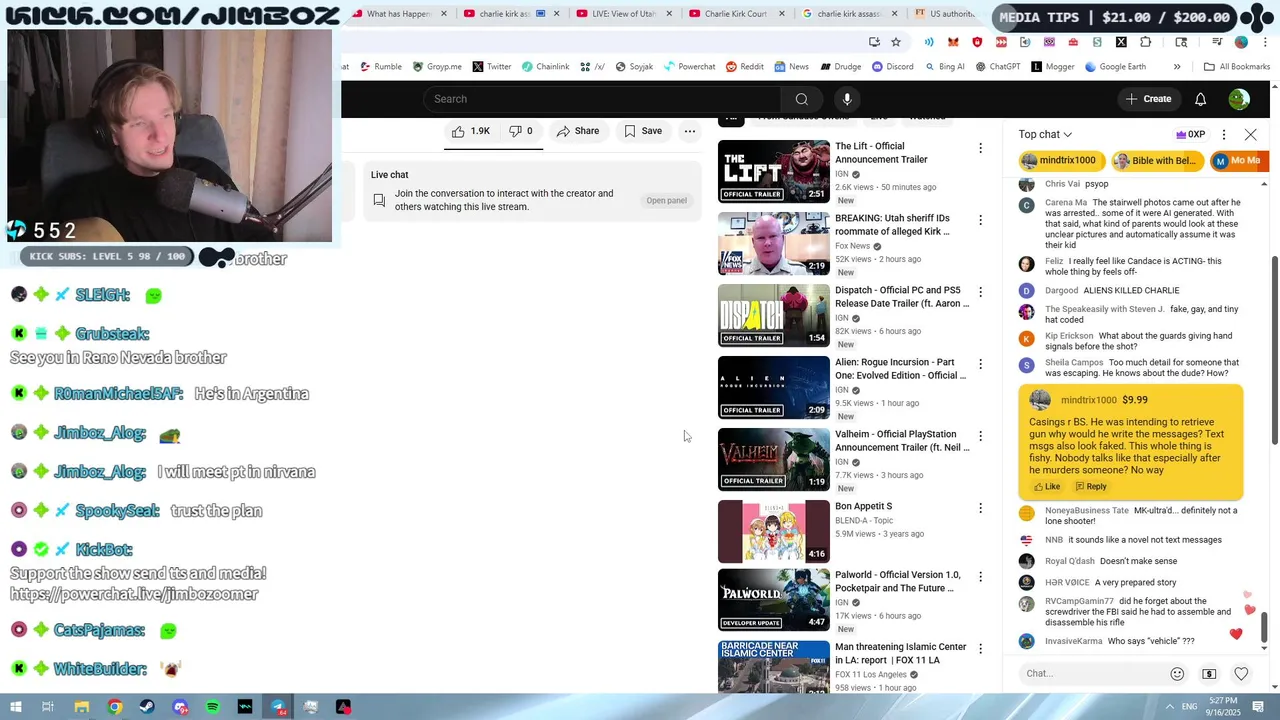Image resolution: width=1280 pixels, height=720 pixels.
Task: Click the Chat message input field
Action: (x=1092, y=674)
